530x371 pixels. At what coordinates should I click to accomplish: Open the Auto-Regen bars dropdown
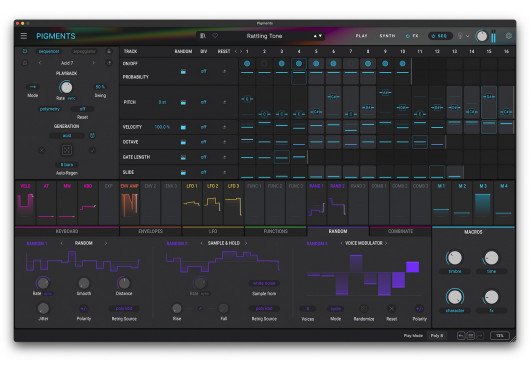tap(67, 165)
